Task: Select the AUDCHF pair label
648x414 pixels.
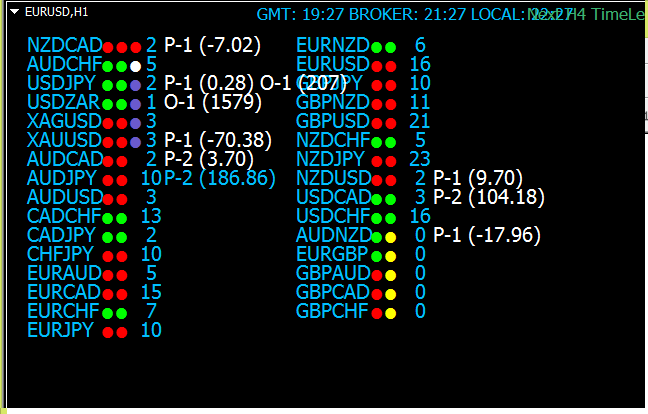Action: click(64, 64)
